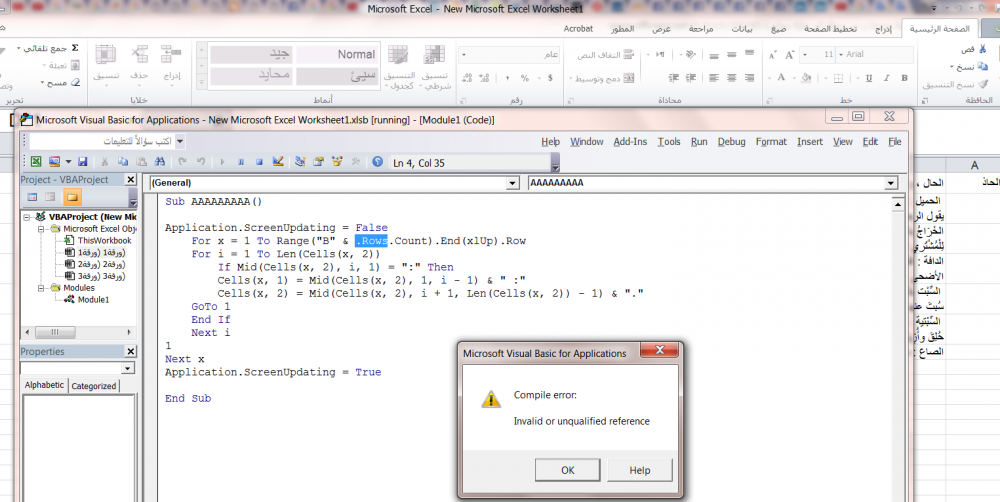
Task: Select ThisWorkbook in project tree
Action: tap(104, 240)
